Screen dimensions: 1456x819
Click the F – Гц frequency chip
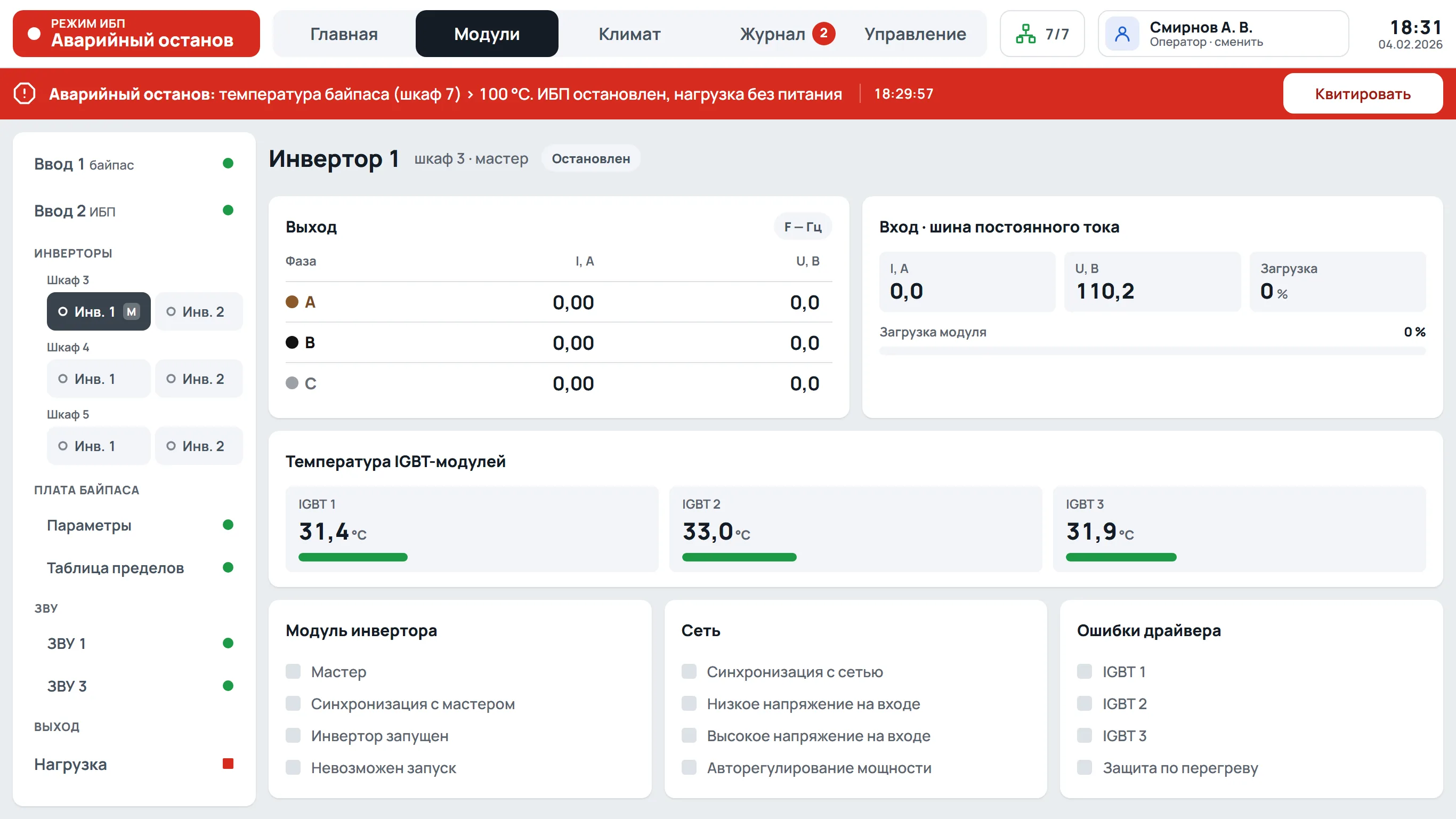click(x=803, y=227)
